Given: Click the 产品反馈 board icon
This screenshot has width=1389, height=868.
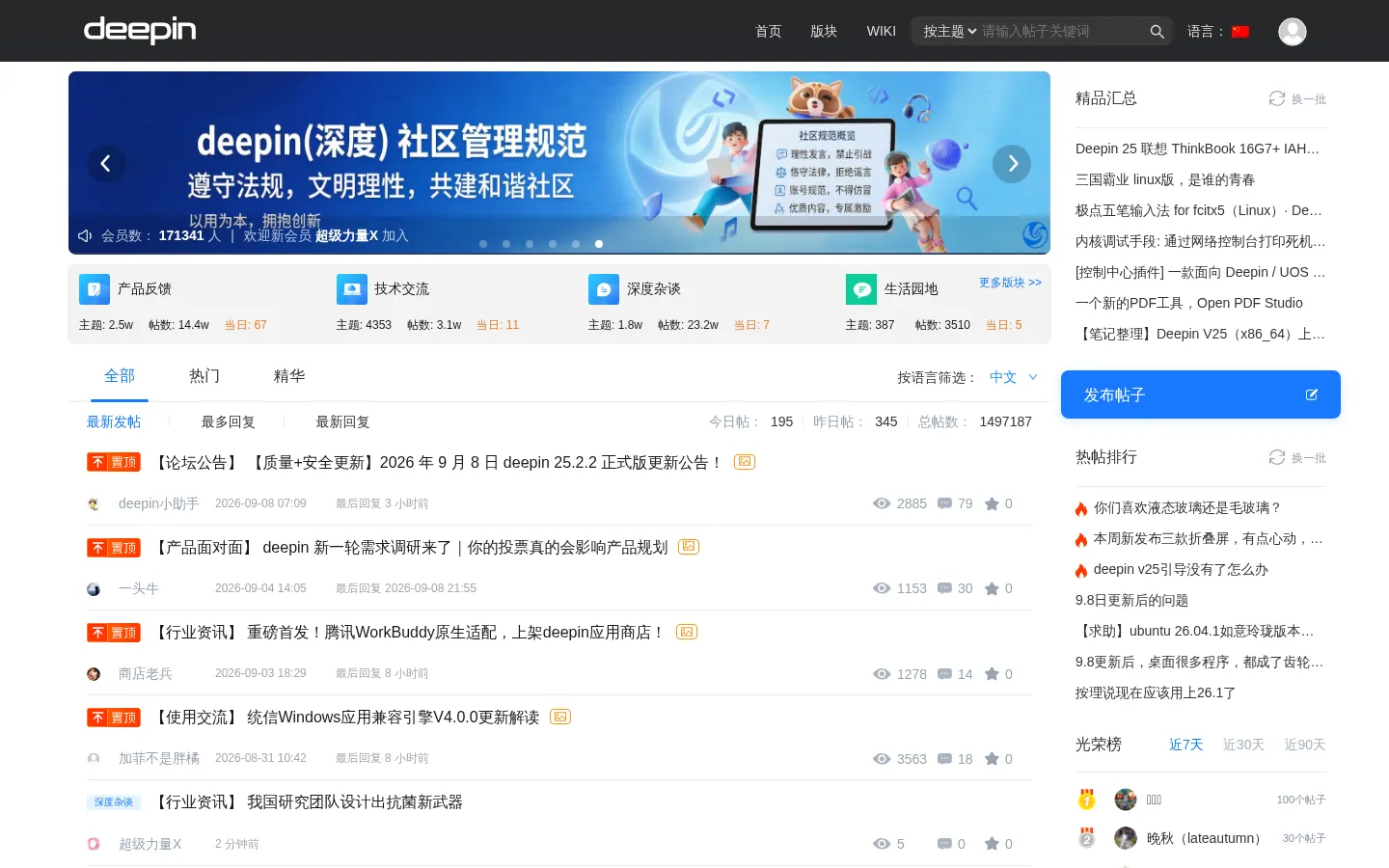Looking at the screenshot, I should [95, 289].
